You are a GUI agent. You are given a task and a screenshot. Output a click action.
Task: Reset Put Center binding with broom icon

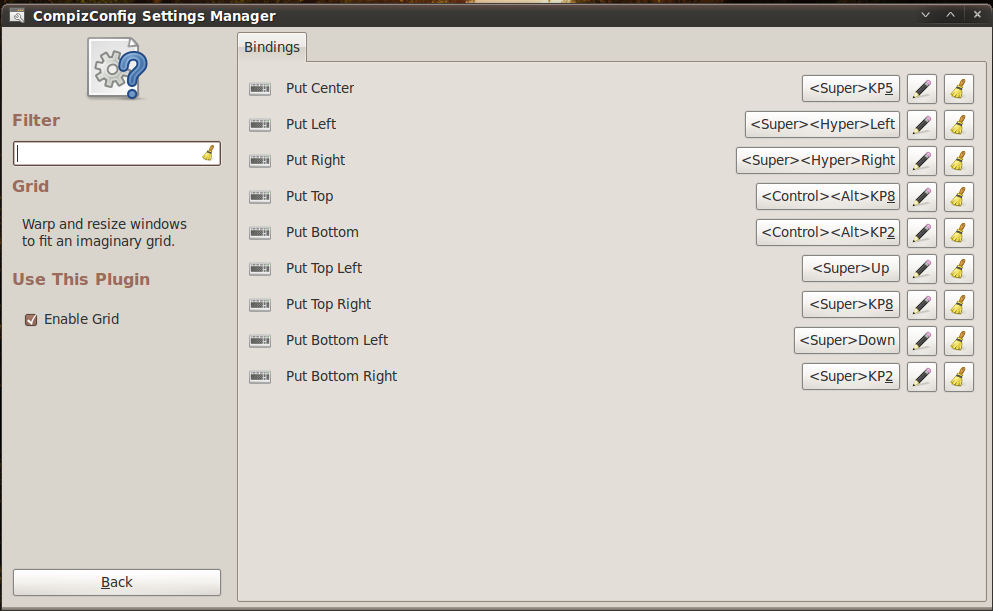(x=958, y=89)
